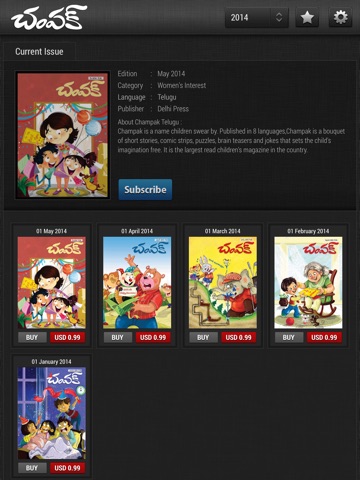This screenshot has height=480, width=360.
Task: Click the USD 0.99 price for April issue
Action: [x=153, y=337]
